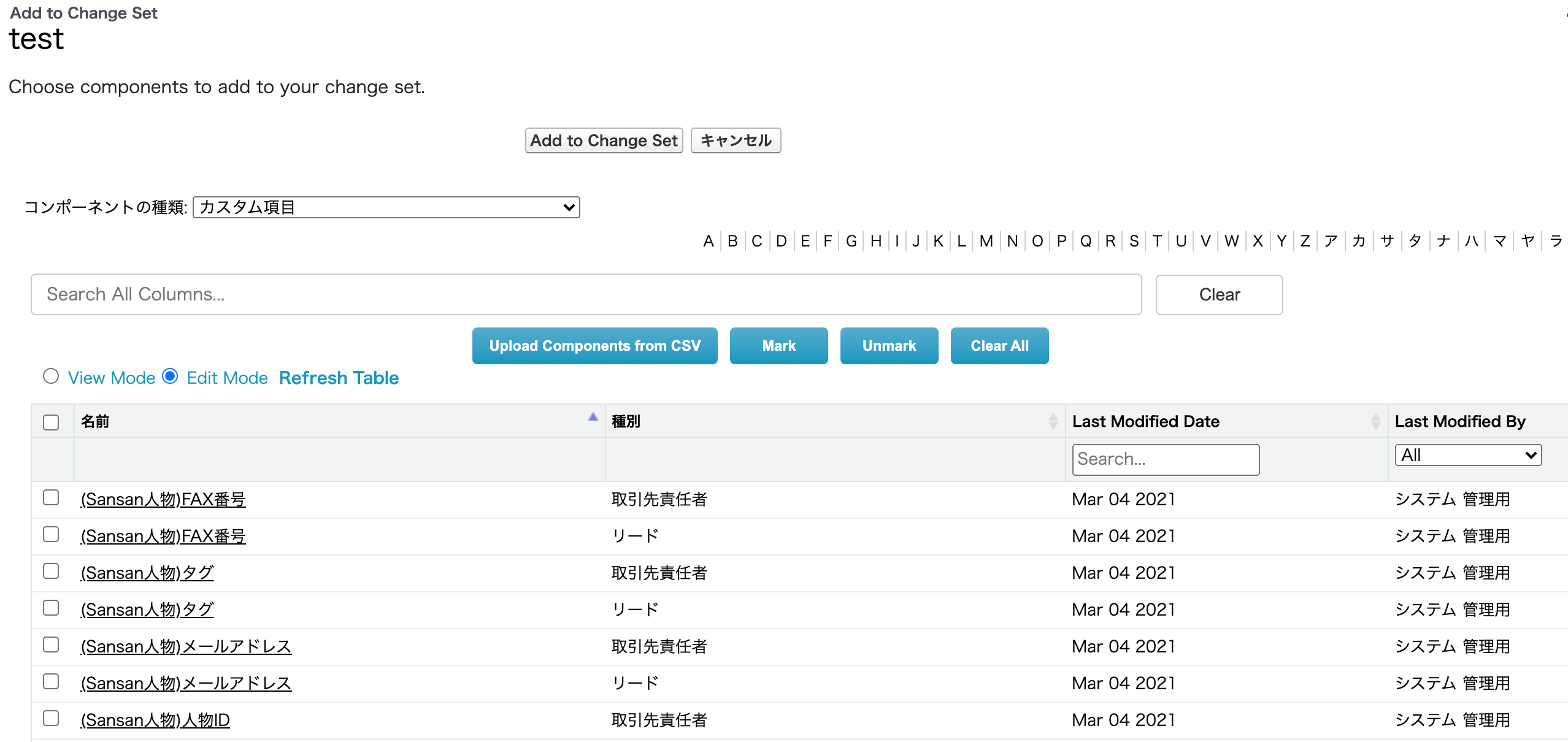Click Upload Components from CSV

tap(594, 346)
